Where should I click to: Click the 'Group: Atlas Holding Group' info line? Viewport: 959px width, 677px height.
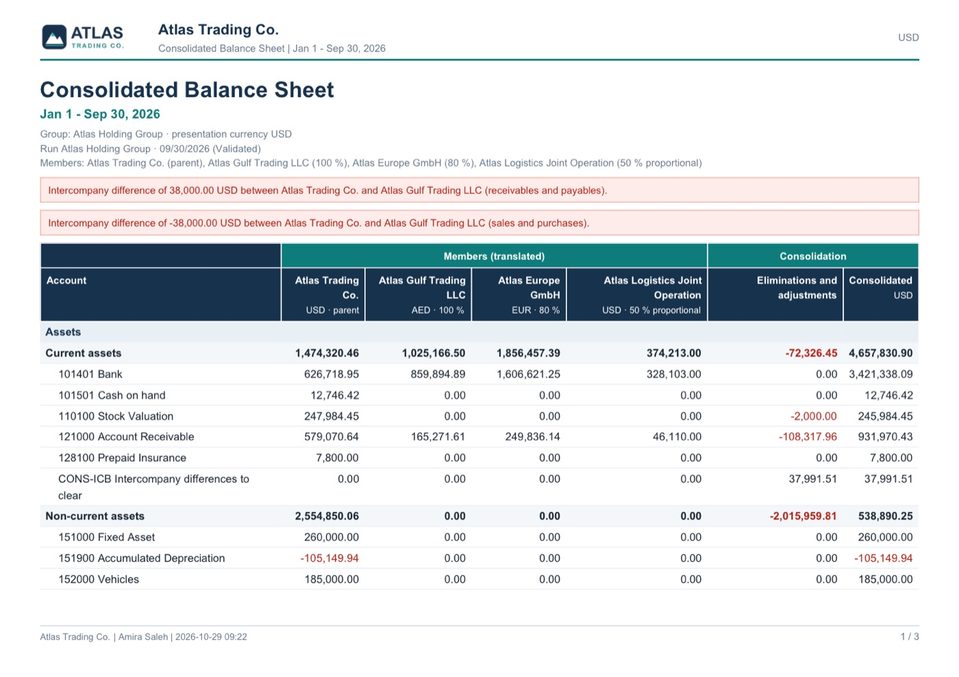click(166, 134)
